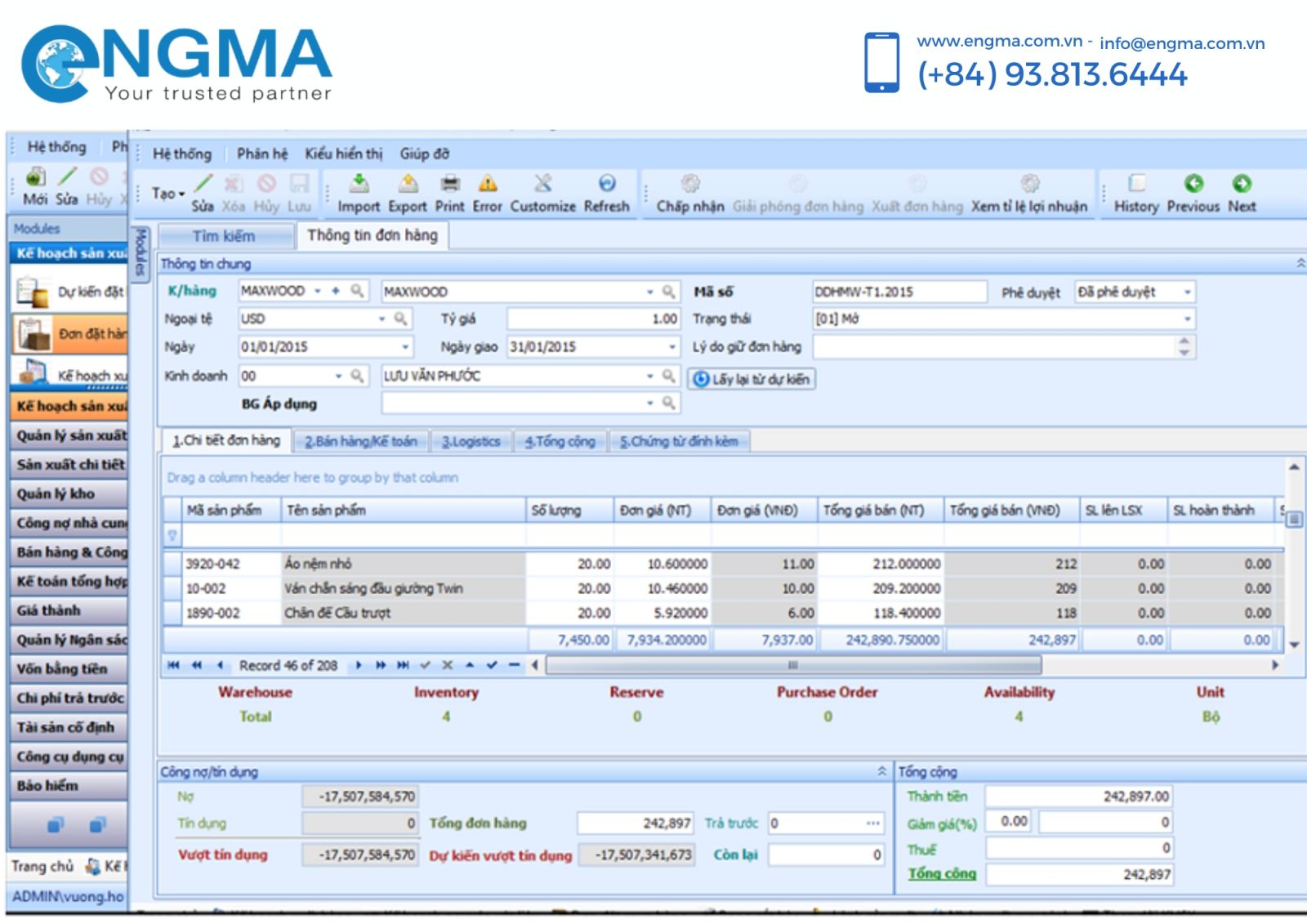Click the Mới new icon in back window
This screenshot has height=924, width=1307.
click(x=35, y=176)
